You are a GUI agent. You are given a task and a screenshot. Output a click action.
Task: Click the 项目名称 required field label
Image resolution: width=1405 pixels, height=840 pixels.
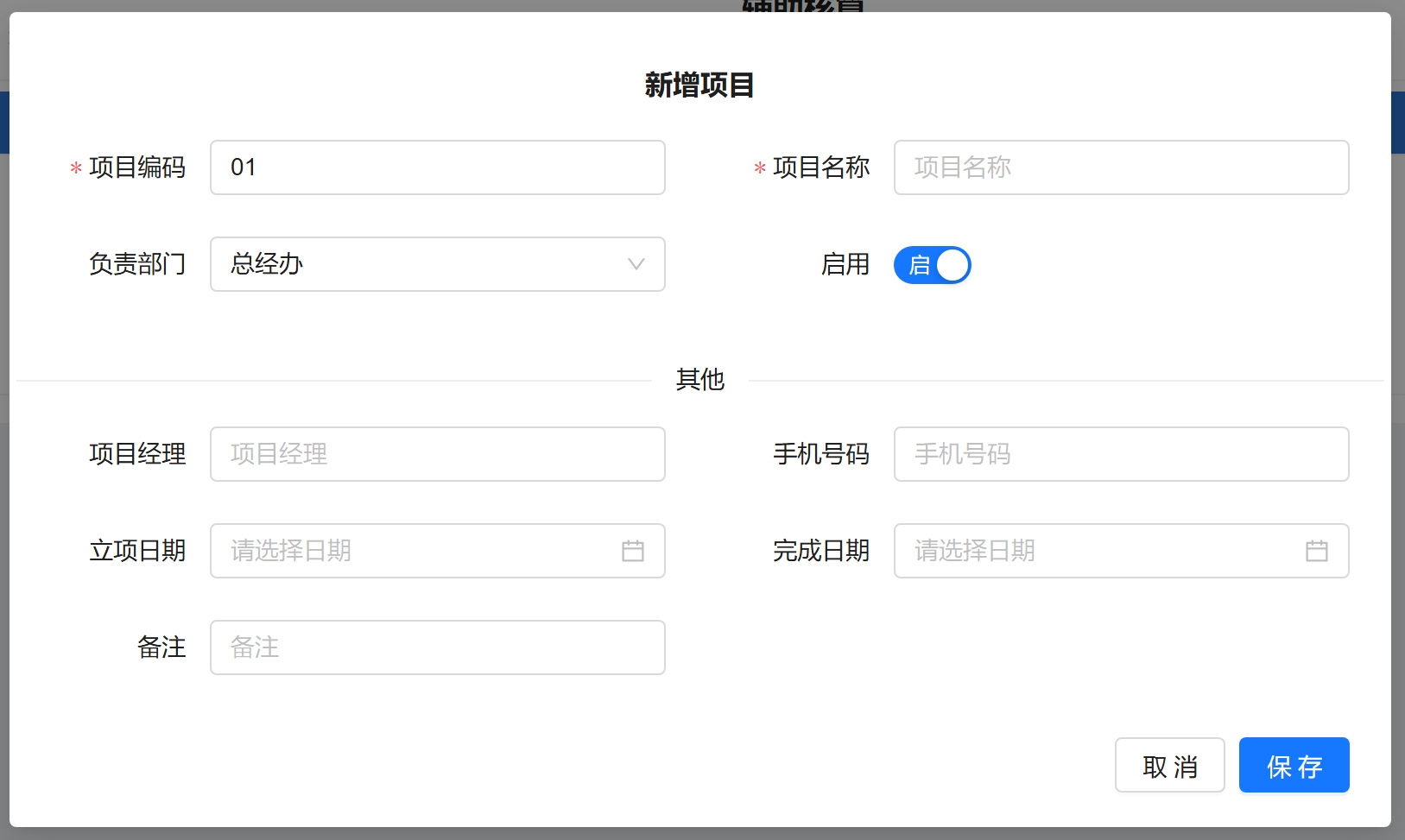(820, 167)
